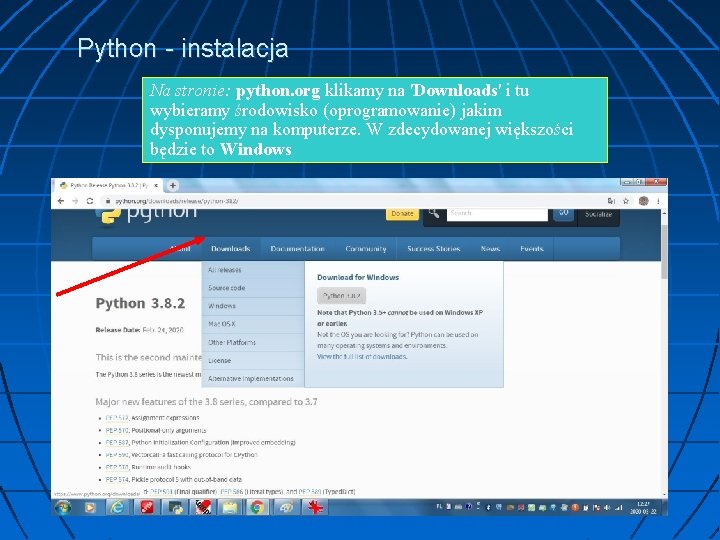
Task: Launch Internet Explorer from taskbar
Action: tap(118, 507)
